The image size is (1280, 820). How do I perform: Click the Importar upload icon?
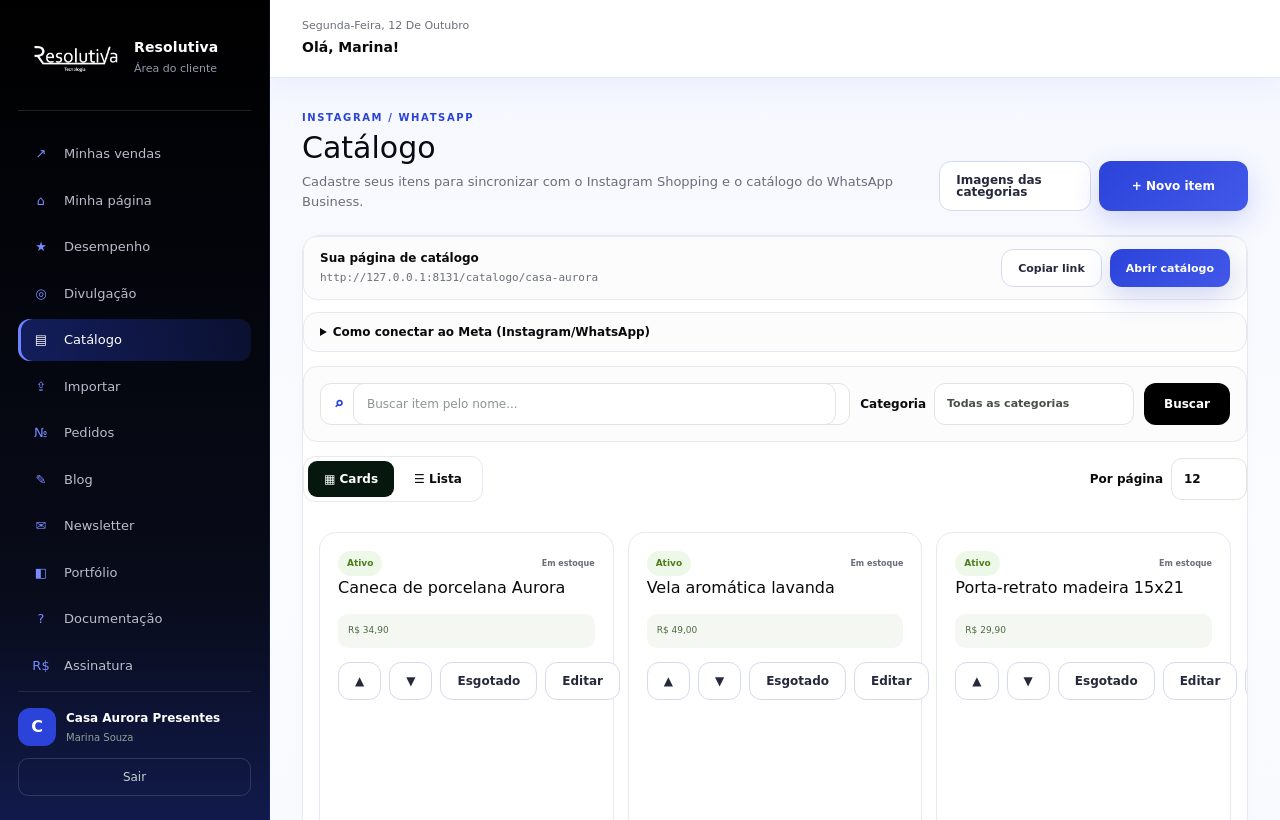pos(41,386)
